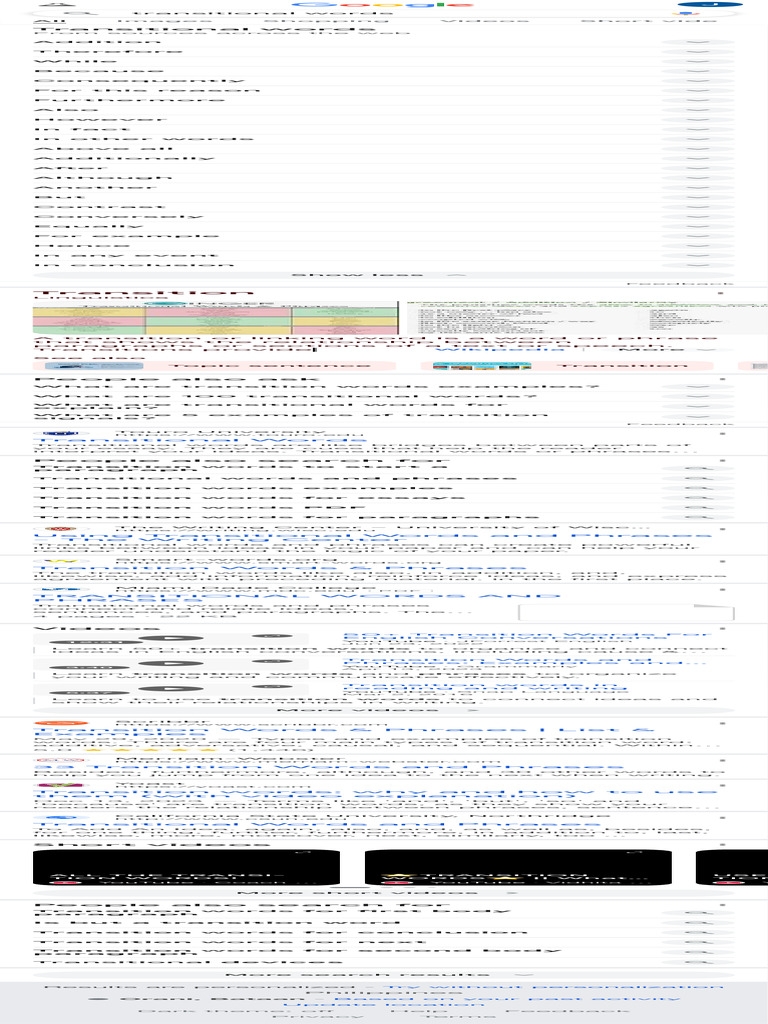
Task: Open Merriam-Webster 33 Transition Words result
Action: pyautogui.click(x=328, y=767)
